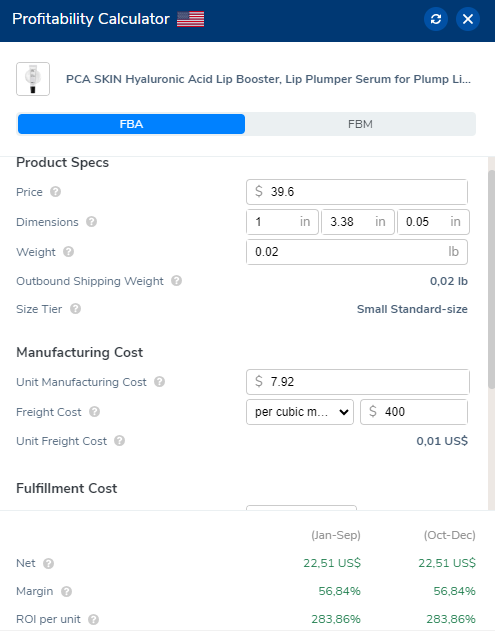This screenshot has width=495, height=631.
Task: Click the freight cost amount field showing 400
Action: pos(414,412)
